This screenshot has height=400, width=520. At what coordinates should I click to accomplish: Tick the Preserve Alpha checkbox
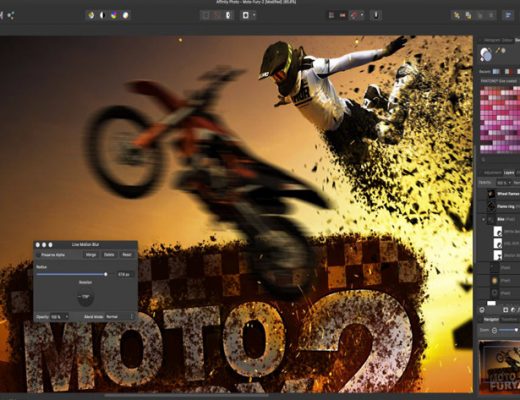click(x=38, y=255)
